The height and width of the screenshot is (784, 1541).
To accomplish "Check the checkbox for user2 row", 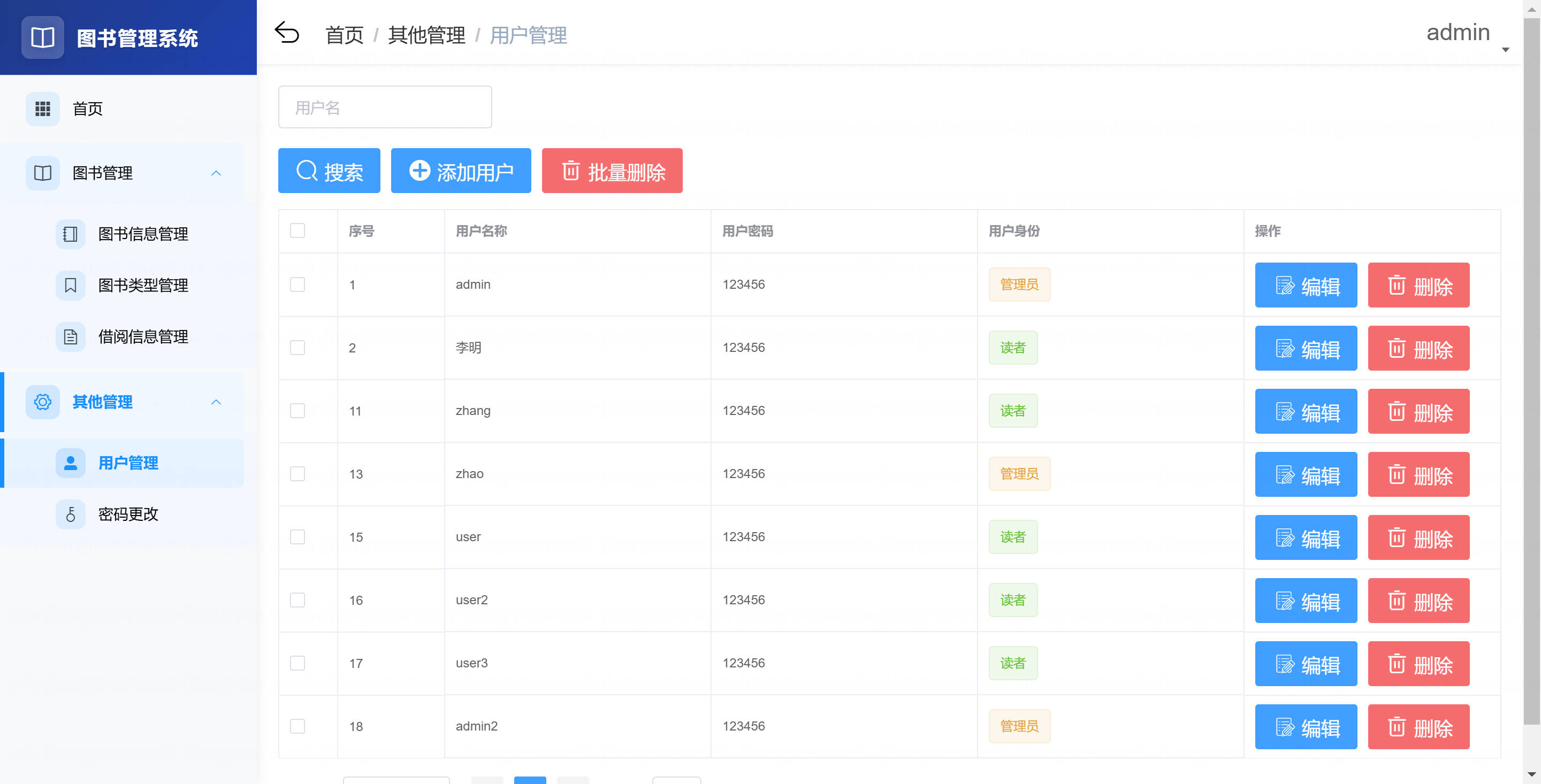I will (x=297, y=601).
